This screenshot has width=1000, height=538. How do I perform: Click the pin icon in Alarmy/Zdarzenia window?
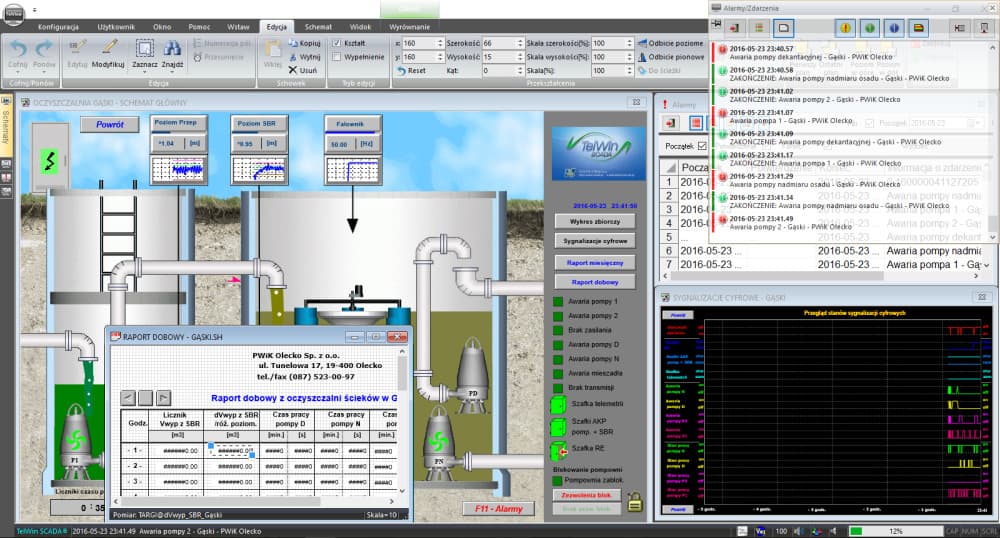717,24
